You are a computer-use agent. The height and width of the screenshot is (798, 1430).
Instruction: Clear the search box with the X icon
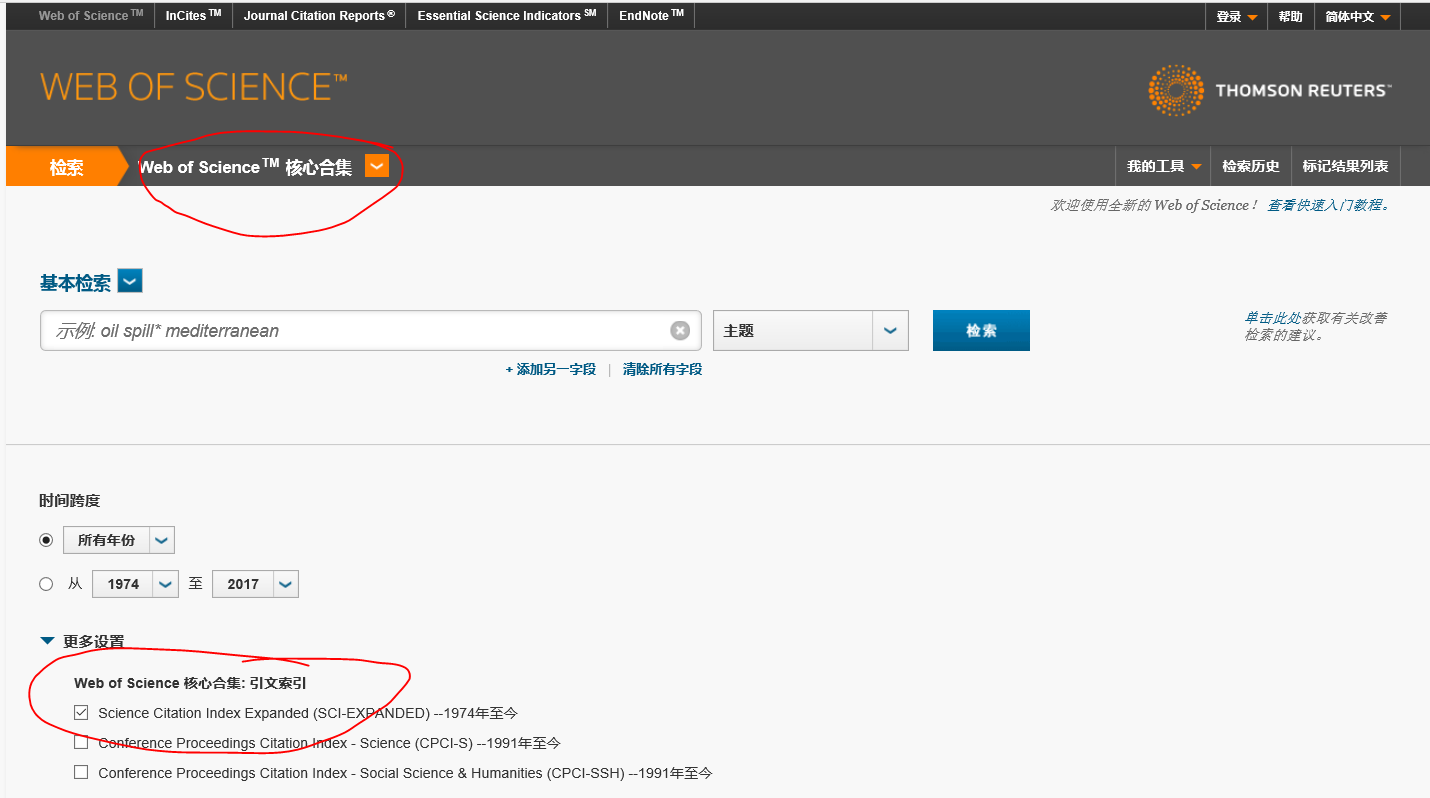click(680, 330)
